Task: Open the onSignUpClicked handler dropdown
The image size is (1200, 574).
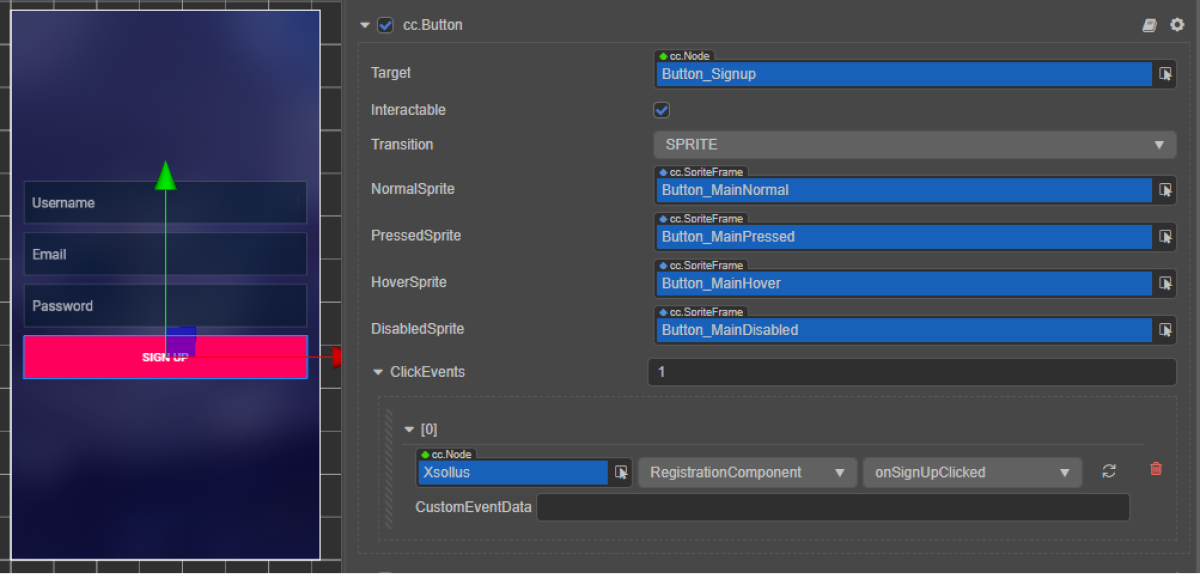Action: (x=971, y=472)
